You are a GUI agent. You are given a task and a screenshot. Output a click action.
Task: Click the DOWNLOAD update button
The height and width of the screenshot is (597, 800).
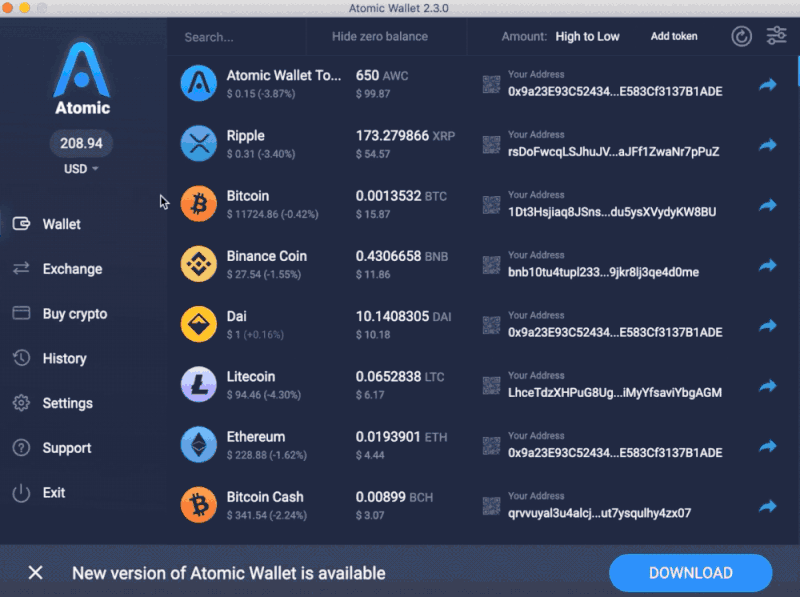690,573
